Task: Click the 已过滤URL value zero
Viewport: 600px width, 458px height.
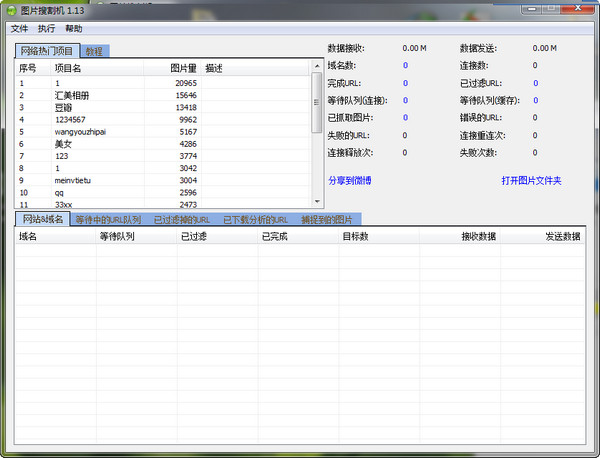Action: (x=536, y=83)
